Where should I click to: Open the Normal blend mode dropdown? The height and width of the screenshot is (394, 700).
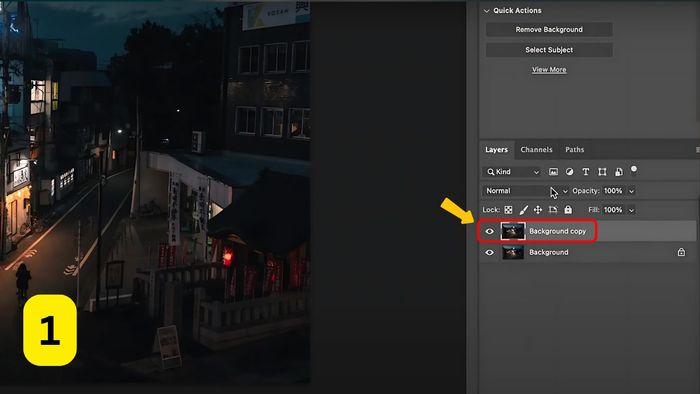tap(525, 191)
